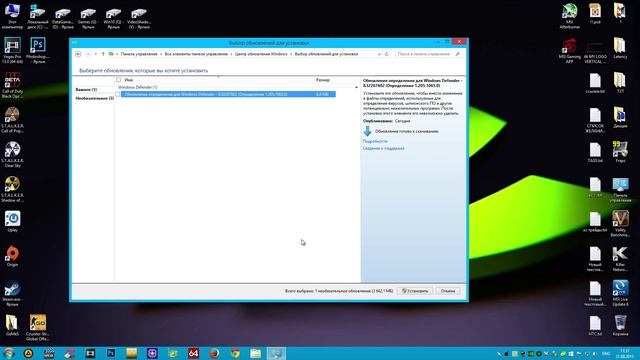Viewport: 640px width, 360px height.
Task: Click Центр обновления Windows in the breadcrumb
Action: tap(261, 54)
